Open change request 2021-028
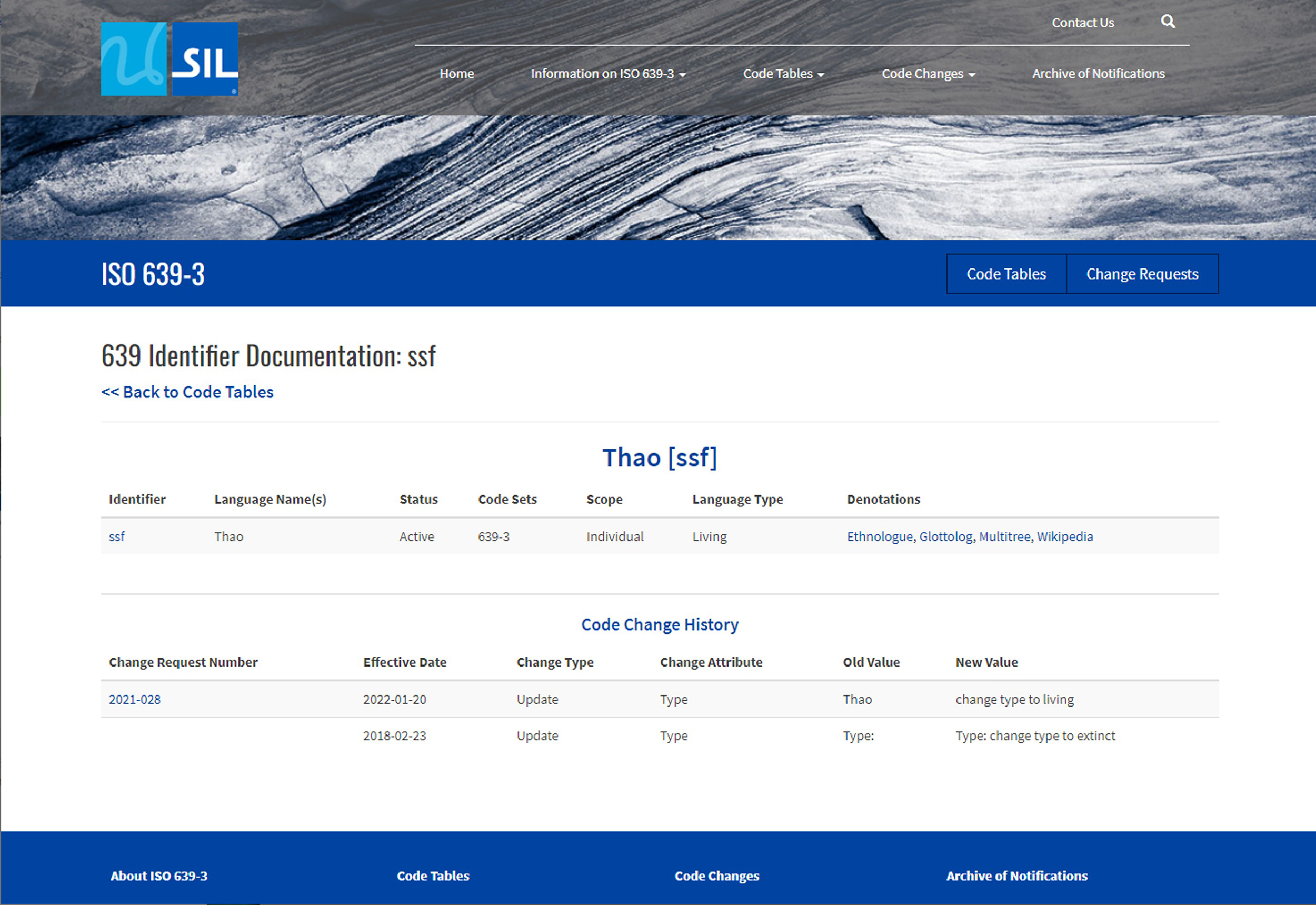The image size is (1316, 905). tap(135, 700)
